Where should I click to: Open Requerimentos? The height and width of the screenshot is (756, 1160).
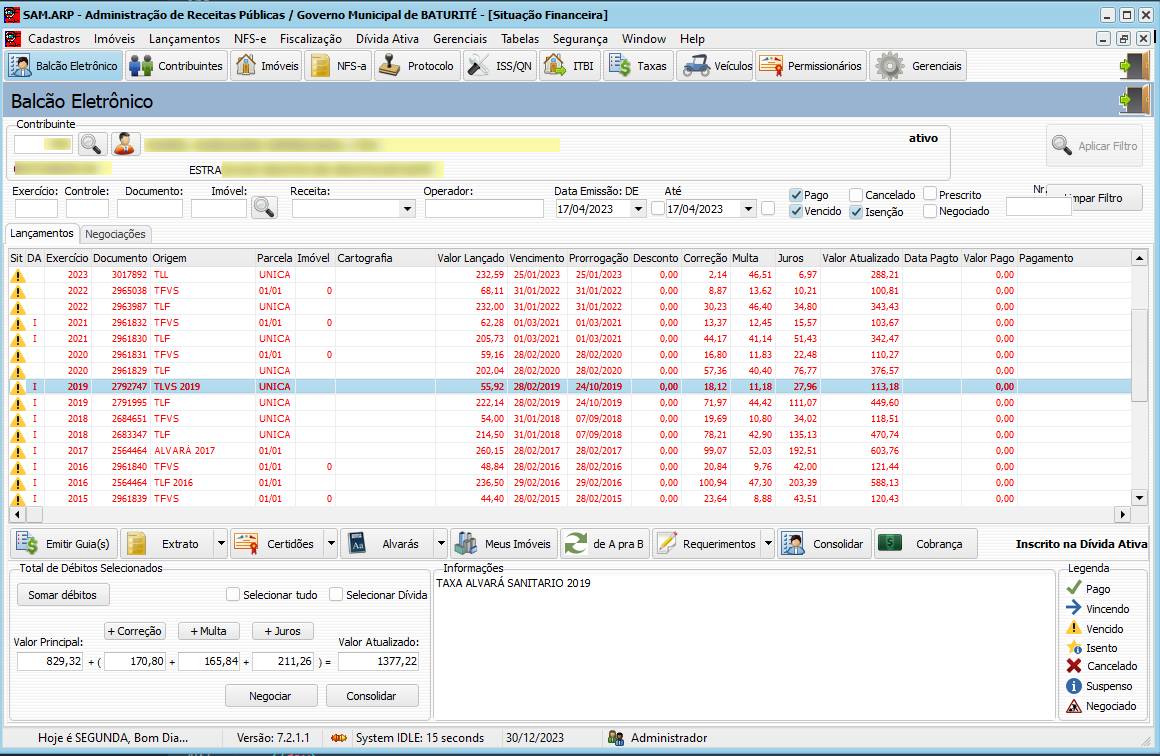point(707,544)
